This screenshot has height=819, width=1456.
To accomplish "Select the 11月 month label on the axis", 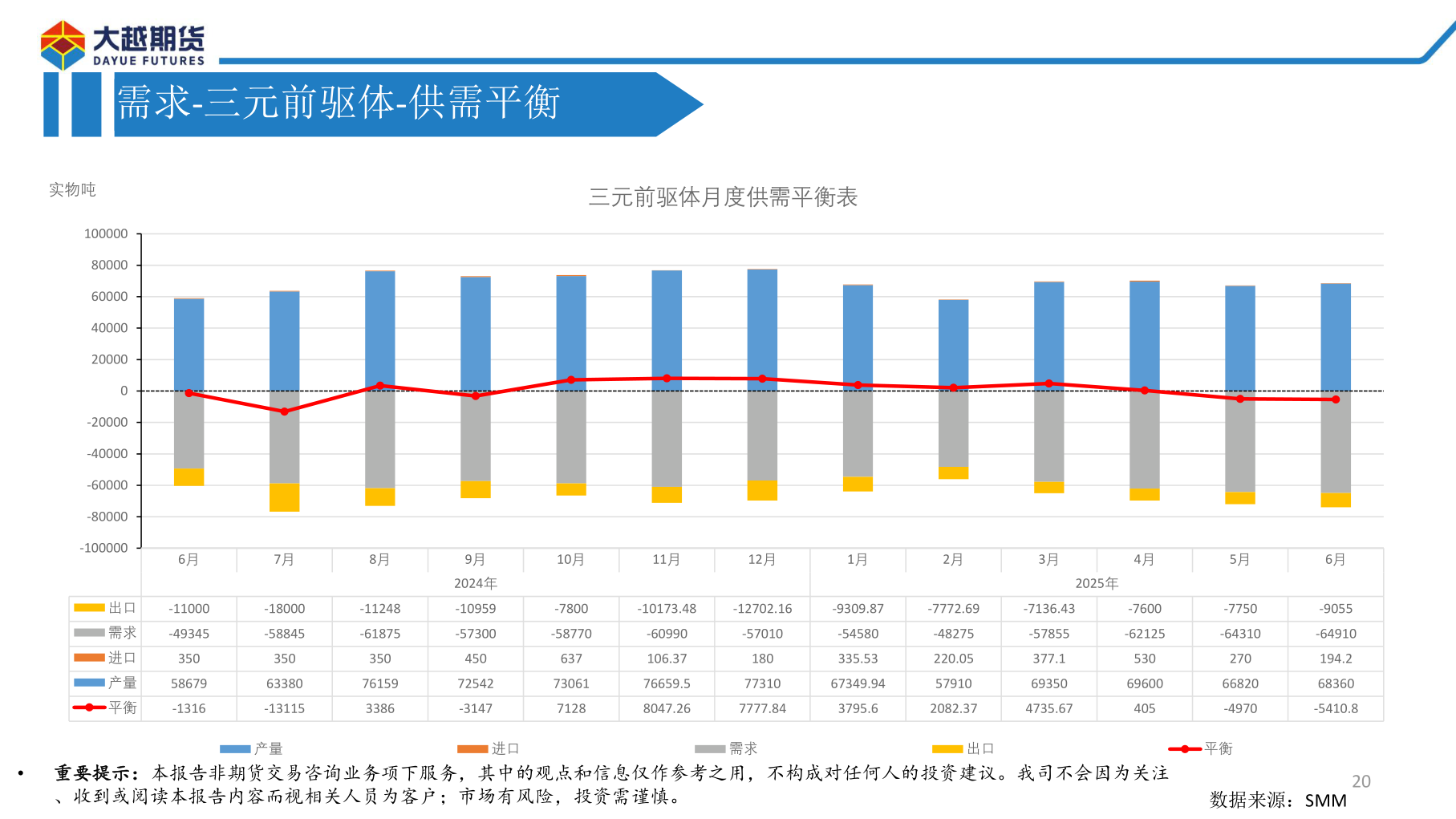I will [667, 559].
